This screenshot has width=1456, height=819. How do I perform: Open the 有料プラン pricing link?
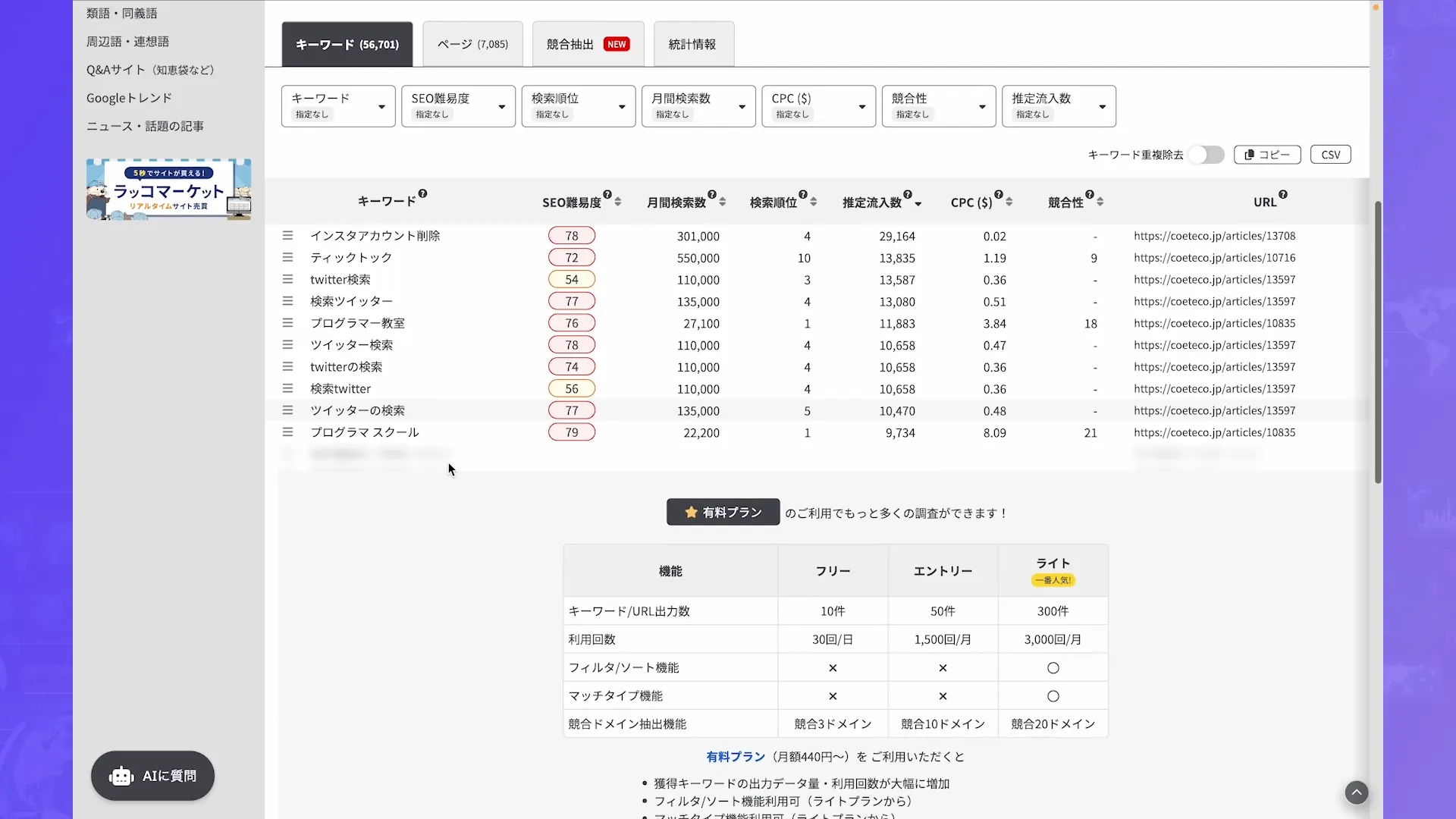(x=735, y=756)
